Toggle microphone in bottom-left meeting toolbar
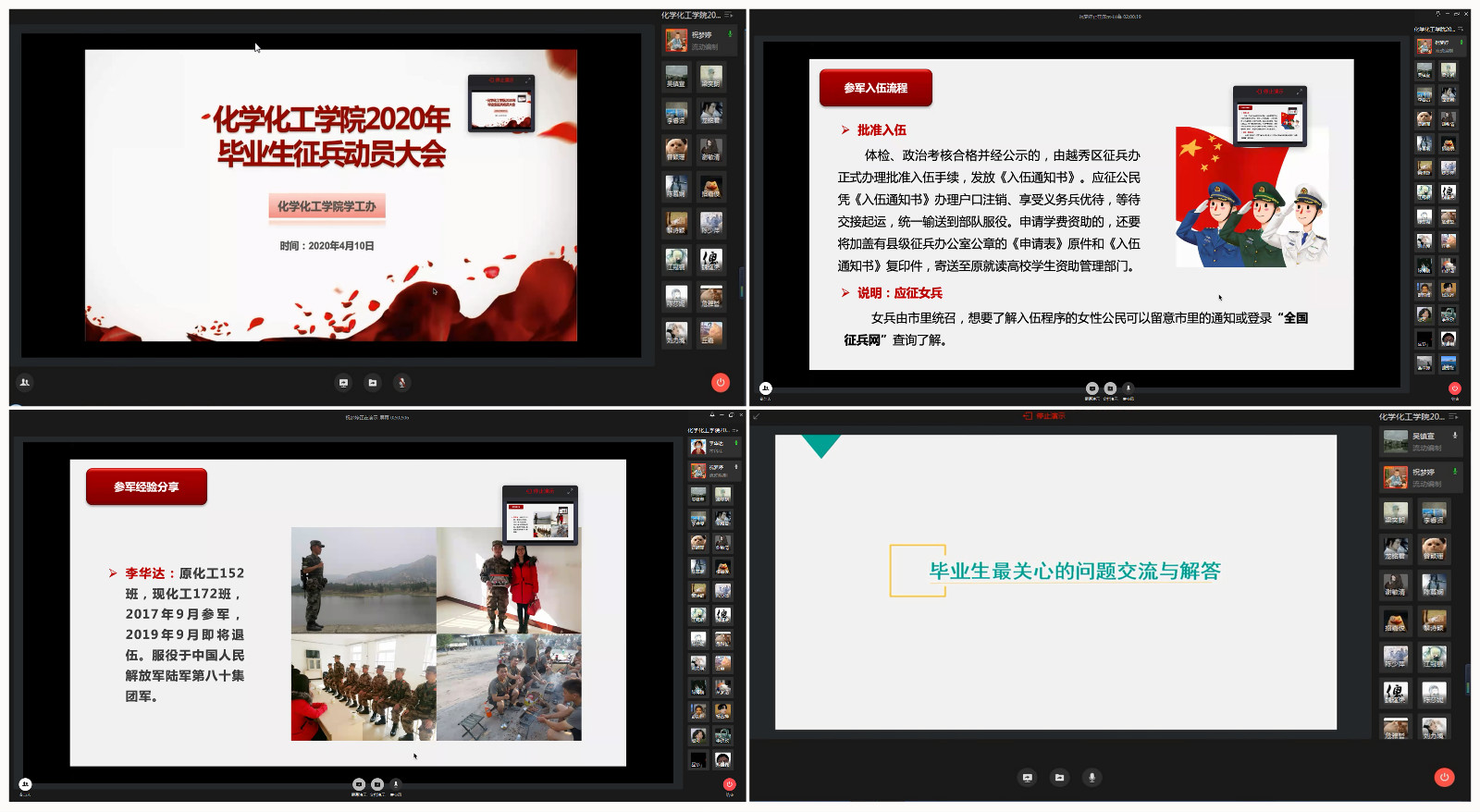1480x812 pixels. click(396, 784)
